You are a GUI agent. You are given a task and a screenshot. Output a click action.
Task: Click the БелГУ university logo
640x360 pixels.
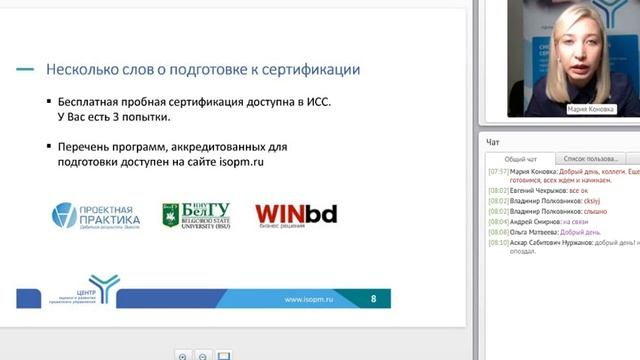tap(196, 215)
